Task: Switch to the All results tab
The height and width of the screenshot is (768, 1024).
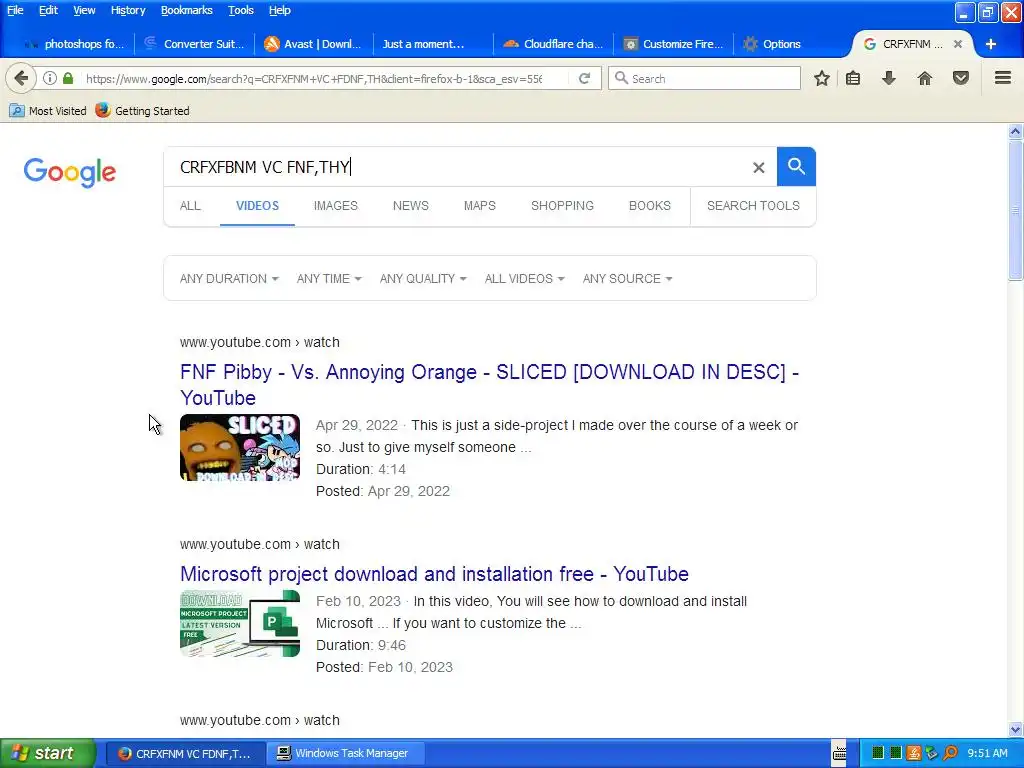Action: click(190, 206)
